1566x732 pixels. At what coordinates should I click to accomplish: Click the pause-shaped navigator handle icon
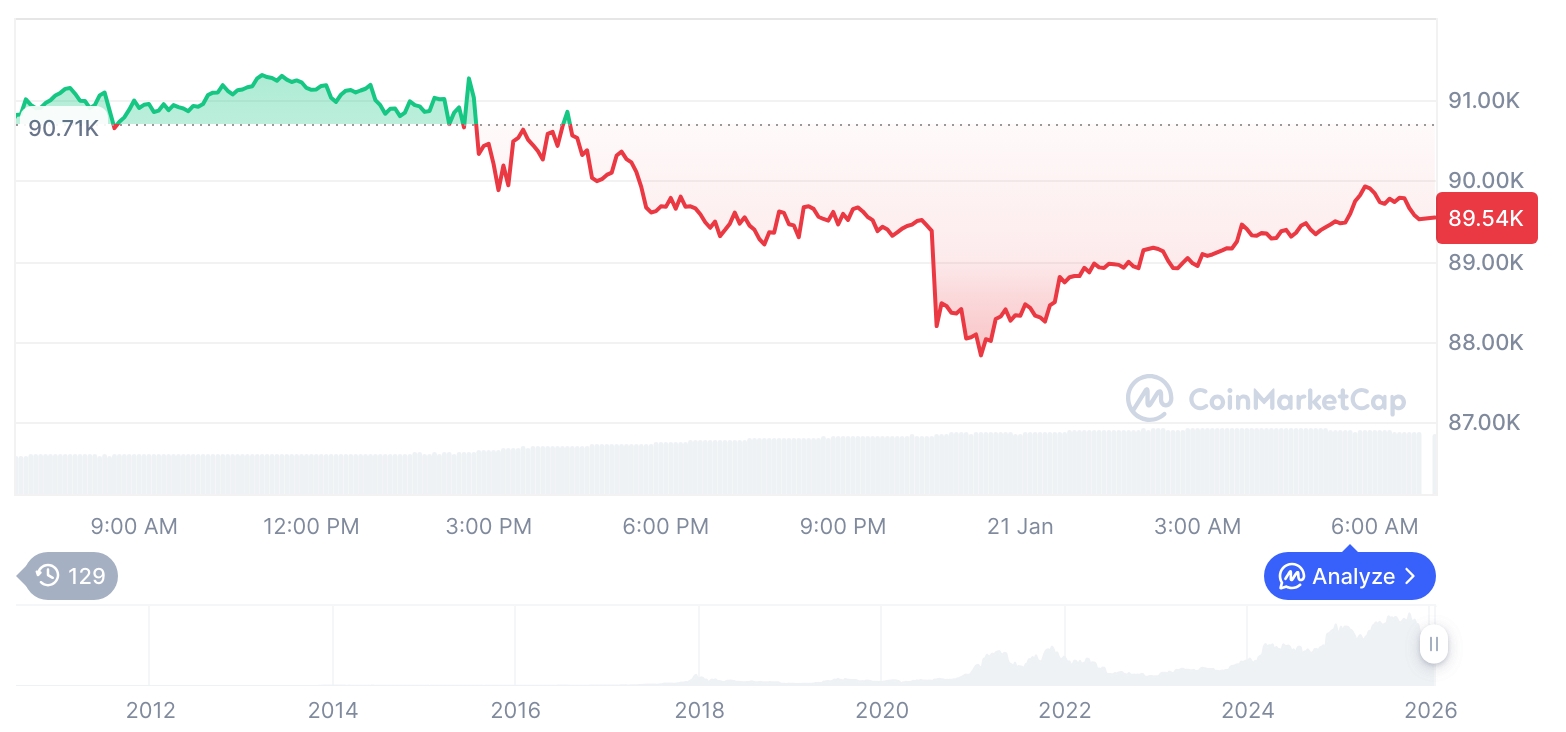coord(1434,644)
